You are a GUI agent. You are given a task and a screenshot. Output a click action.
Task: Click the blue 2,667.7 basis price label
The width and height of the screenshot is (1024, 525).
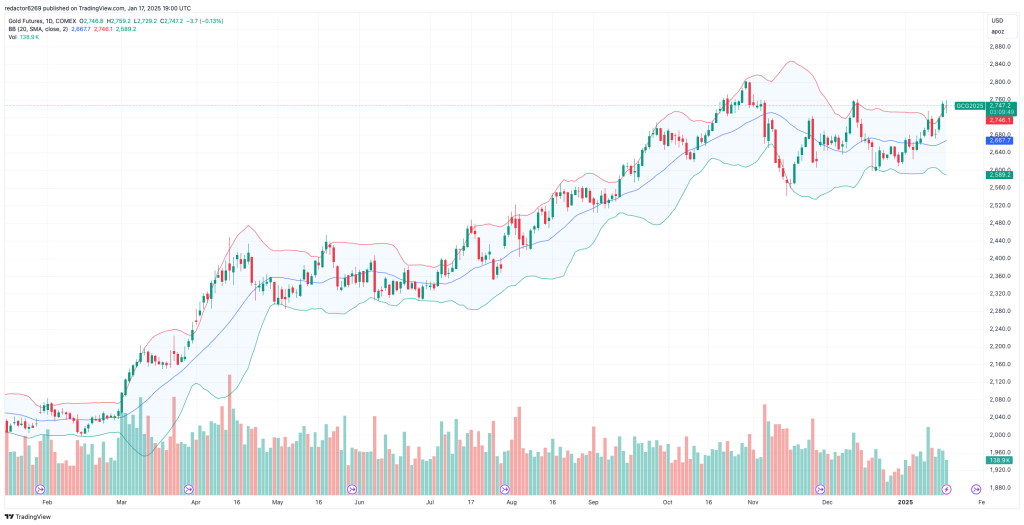pyautogui.click(x=999, y=141)
